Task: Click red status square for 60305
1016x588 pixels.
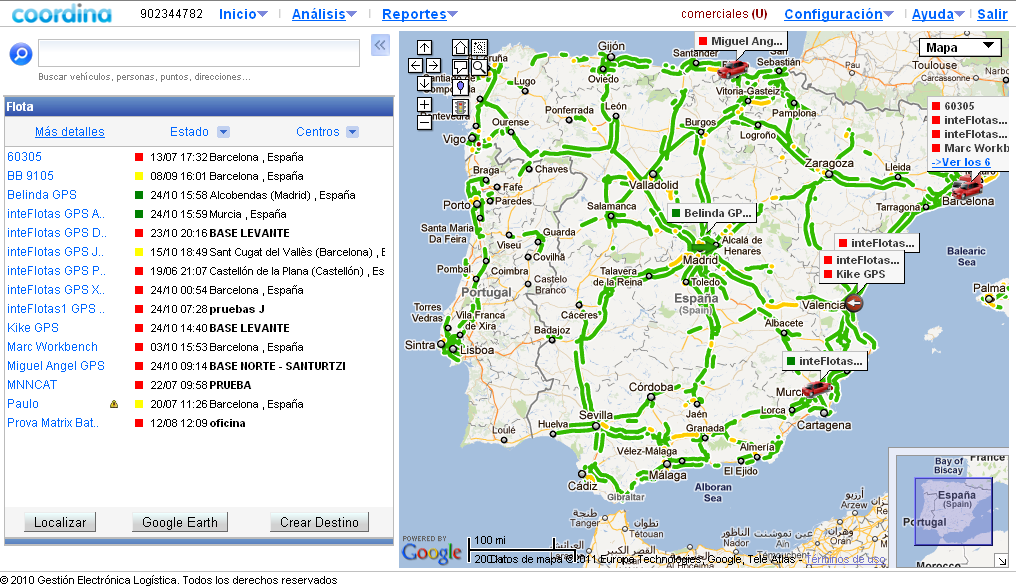Action: [139, 157]
